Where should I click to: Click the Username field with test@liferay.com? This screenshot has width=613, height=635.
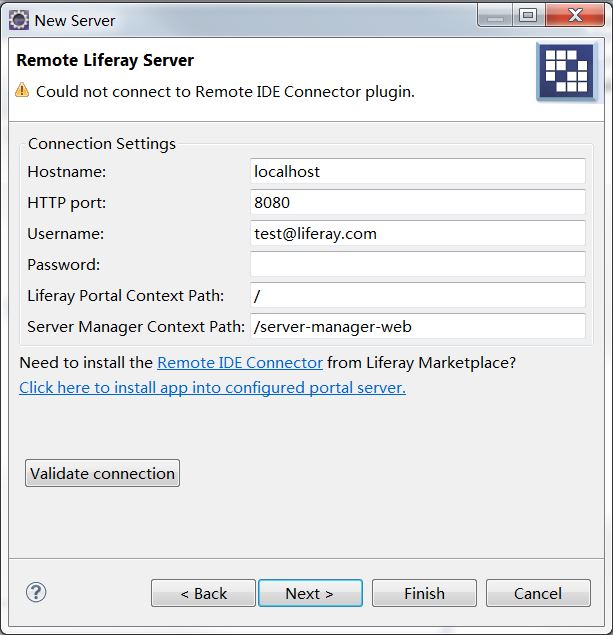pyautogui.click(x=417, y=233)
